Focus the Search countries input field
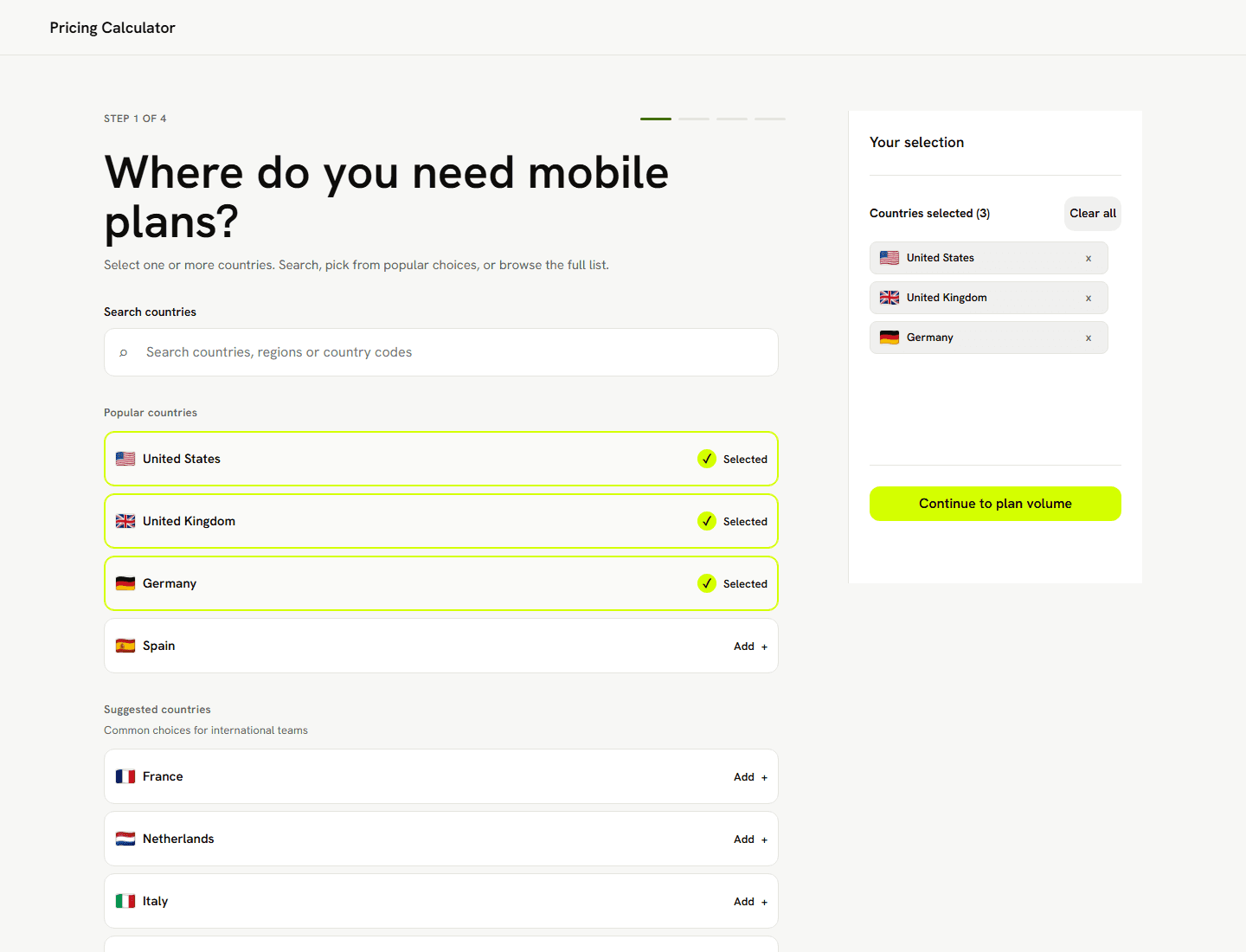Screen dimensions: 1246x952 (x=441, y=352)
